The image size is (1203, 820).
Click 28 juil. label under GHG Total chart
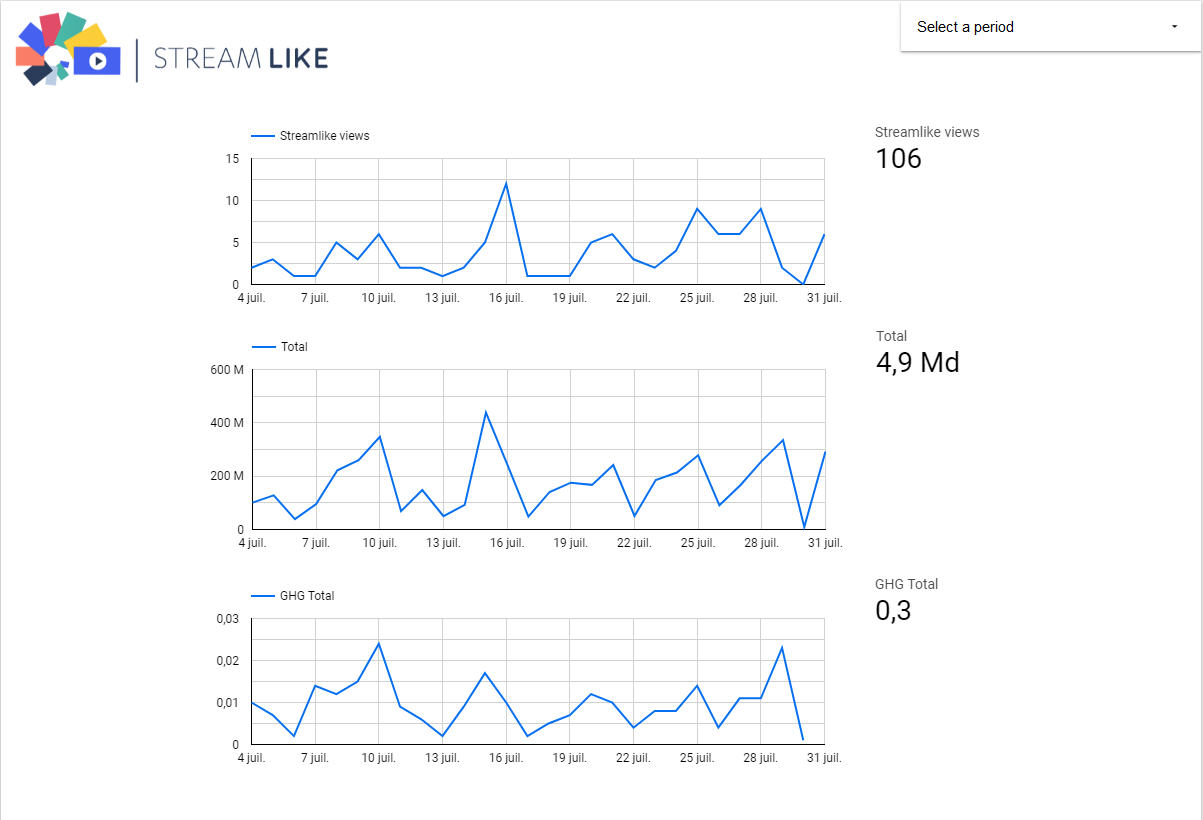point(761,758)
